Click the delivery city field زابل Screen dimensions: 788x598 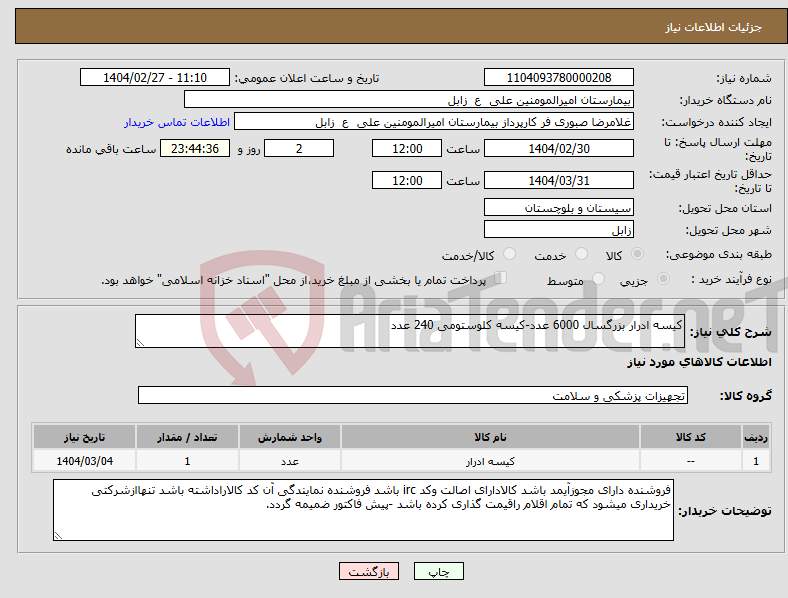(559, 230)
